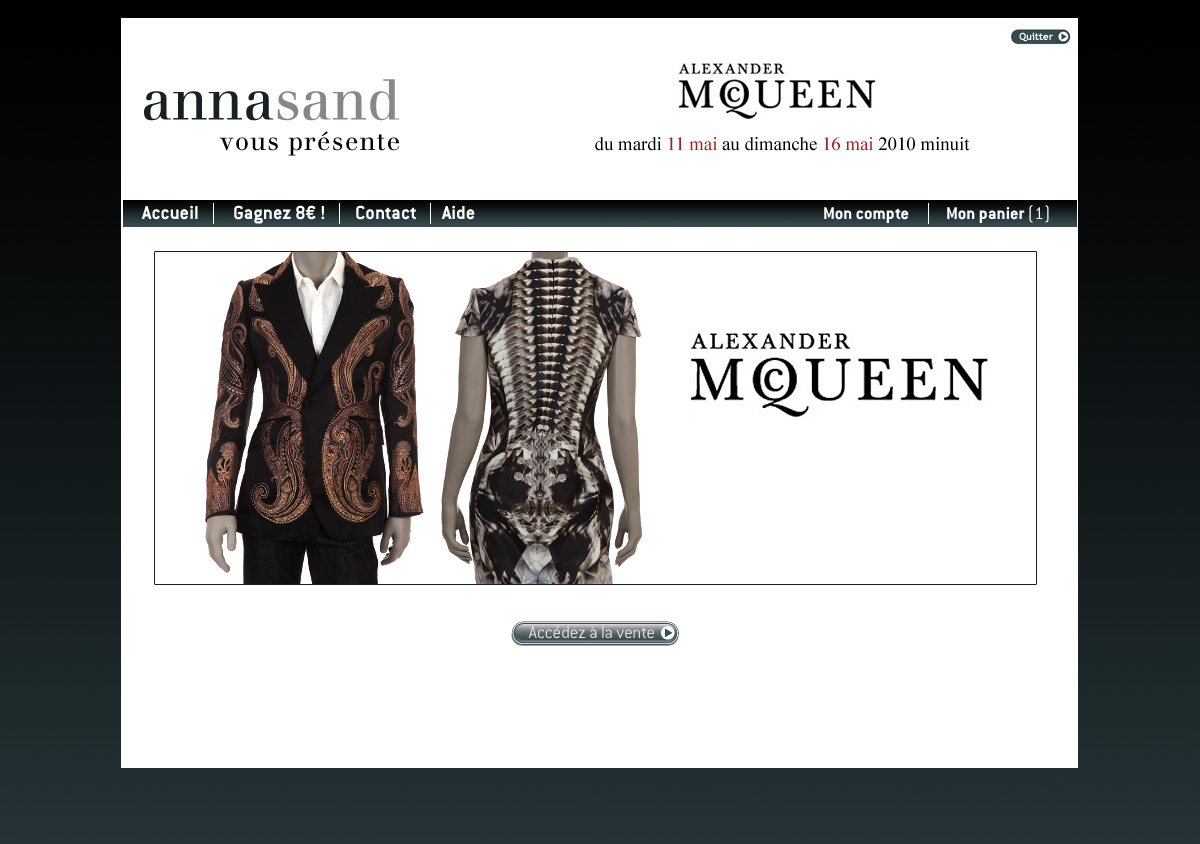1200x844 pixels.
Task: Click the vous présente tagline
Action: coord(310,143)
